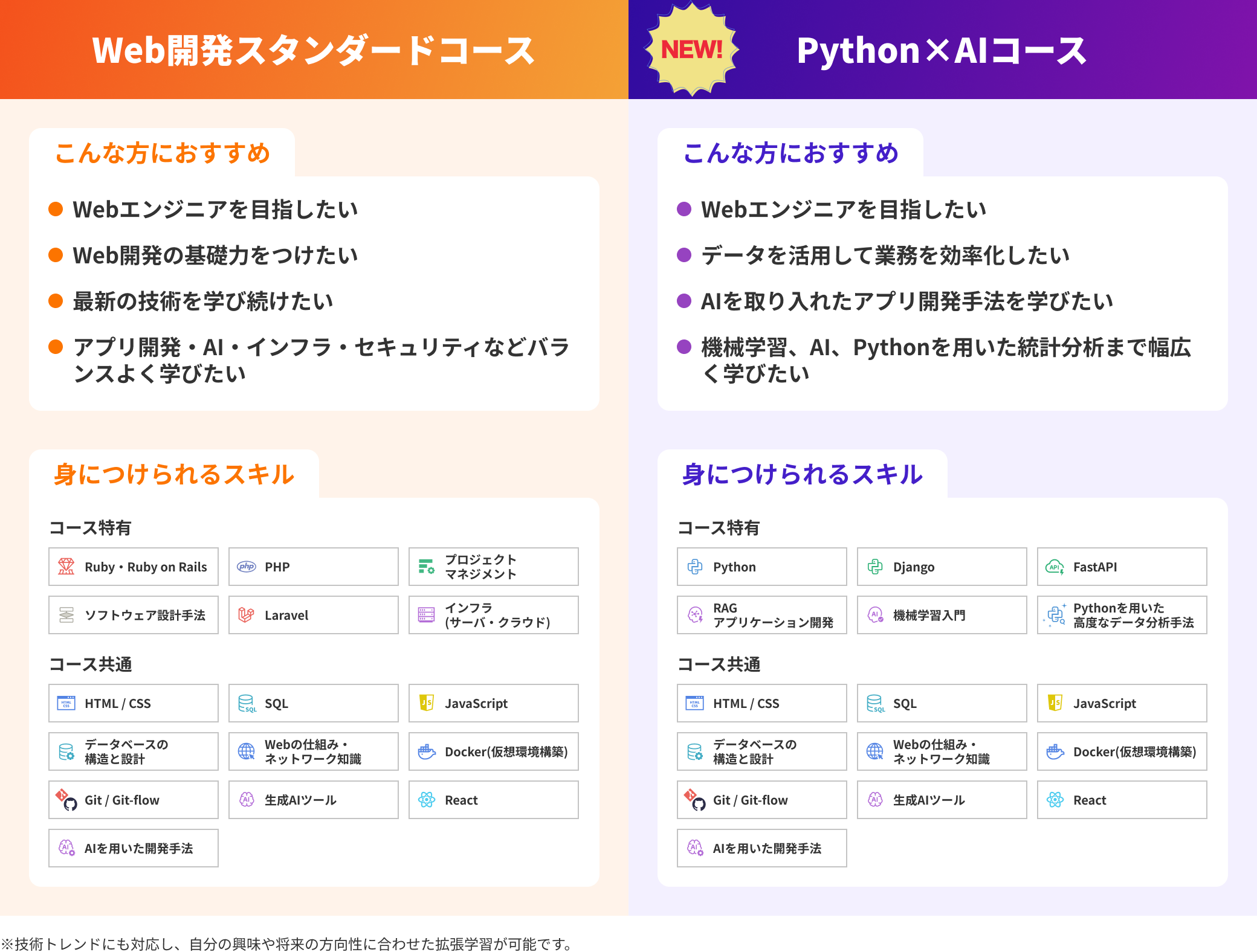Click the Docker whale icon in the Web course

tap(427, 751)
